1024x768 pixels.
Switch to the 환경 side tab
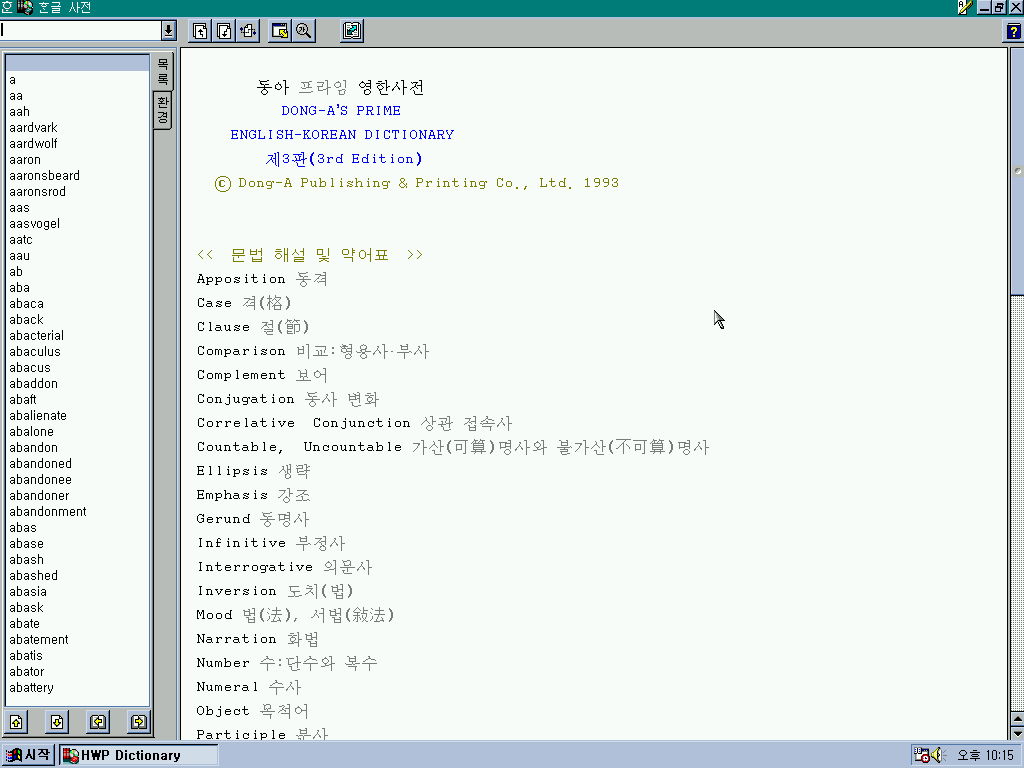click(163, 110)
